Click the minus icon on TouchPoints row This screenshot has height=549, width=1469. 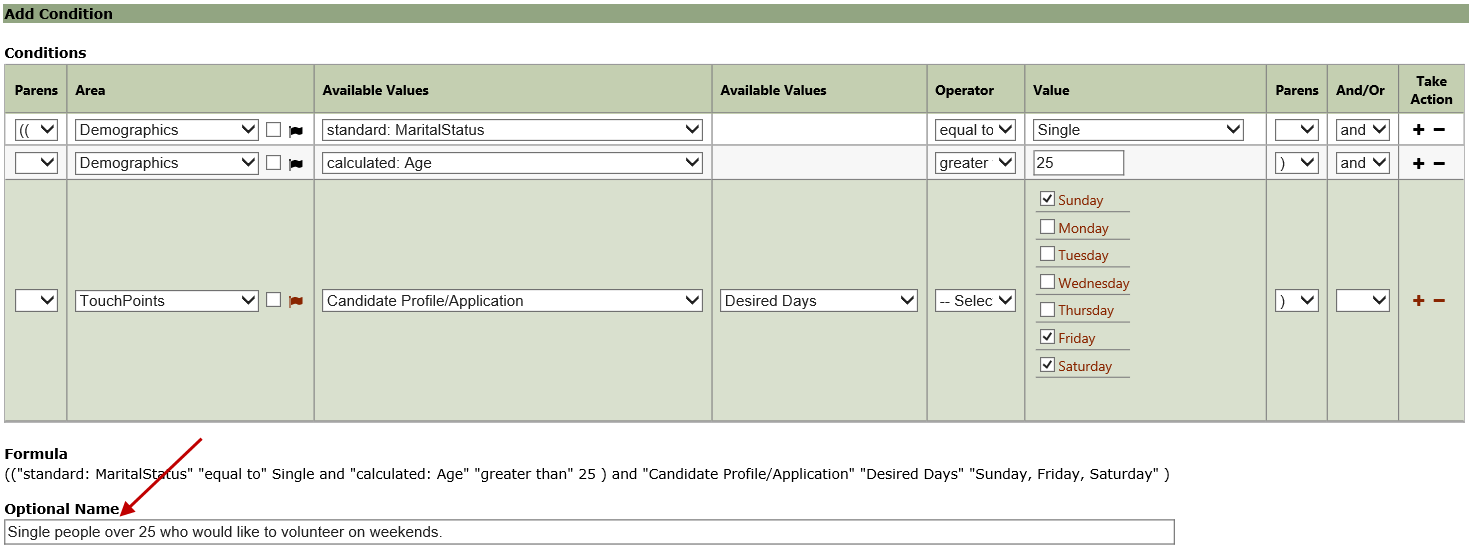[1439, 300]
